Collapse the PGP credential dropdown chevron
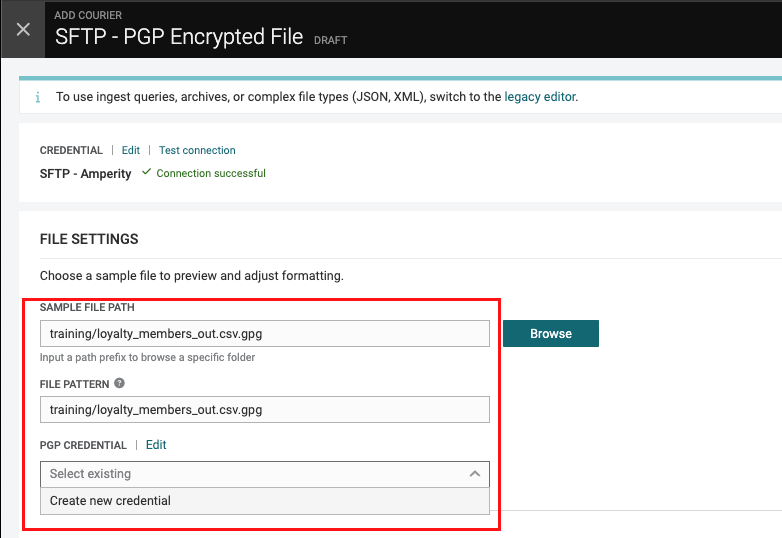 coord(475,474)
